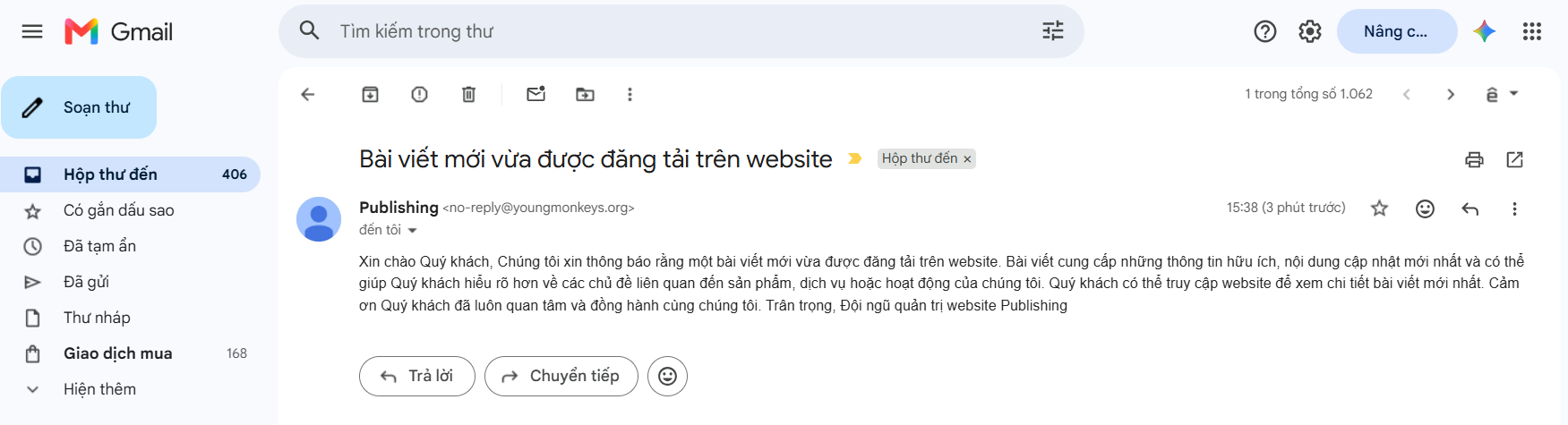The height and width of the screenshot is (425, 1568).
Task: Mark the email as unread
Action: click(x=536, y=94)
